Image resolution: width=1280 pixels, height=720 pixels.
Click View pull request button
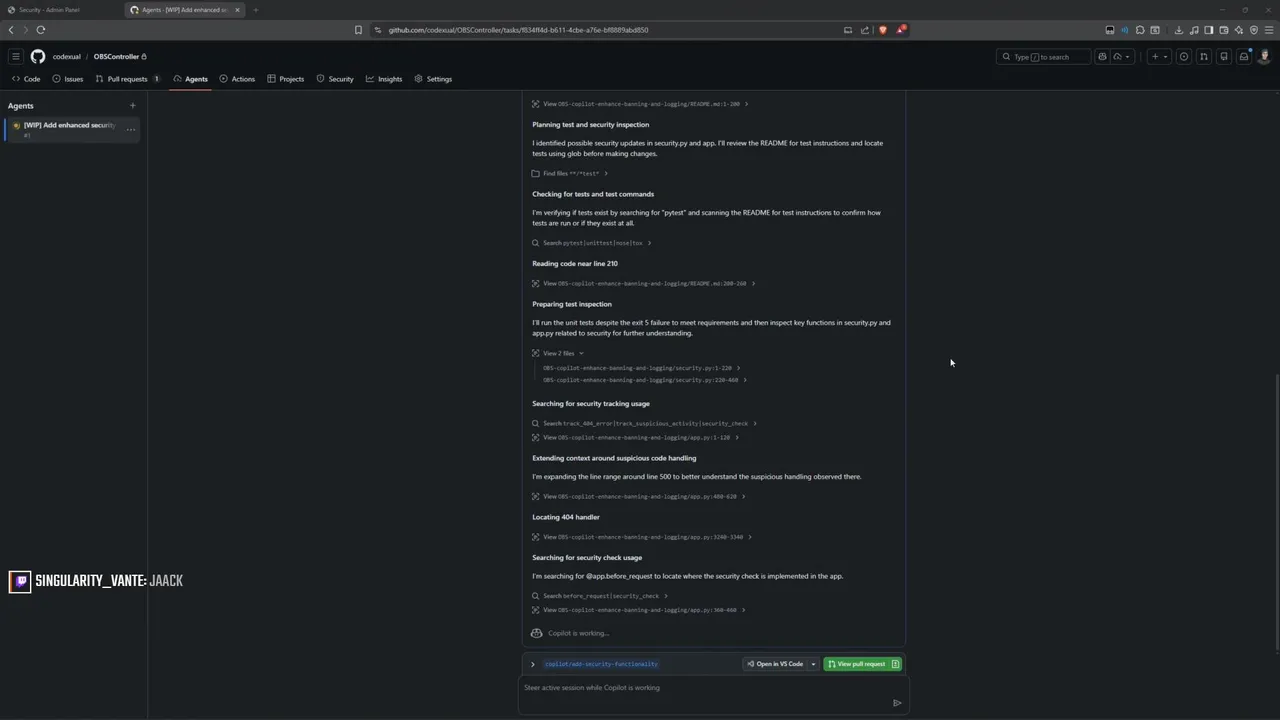click(862, 664)
